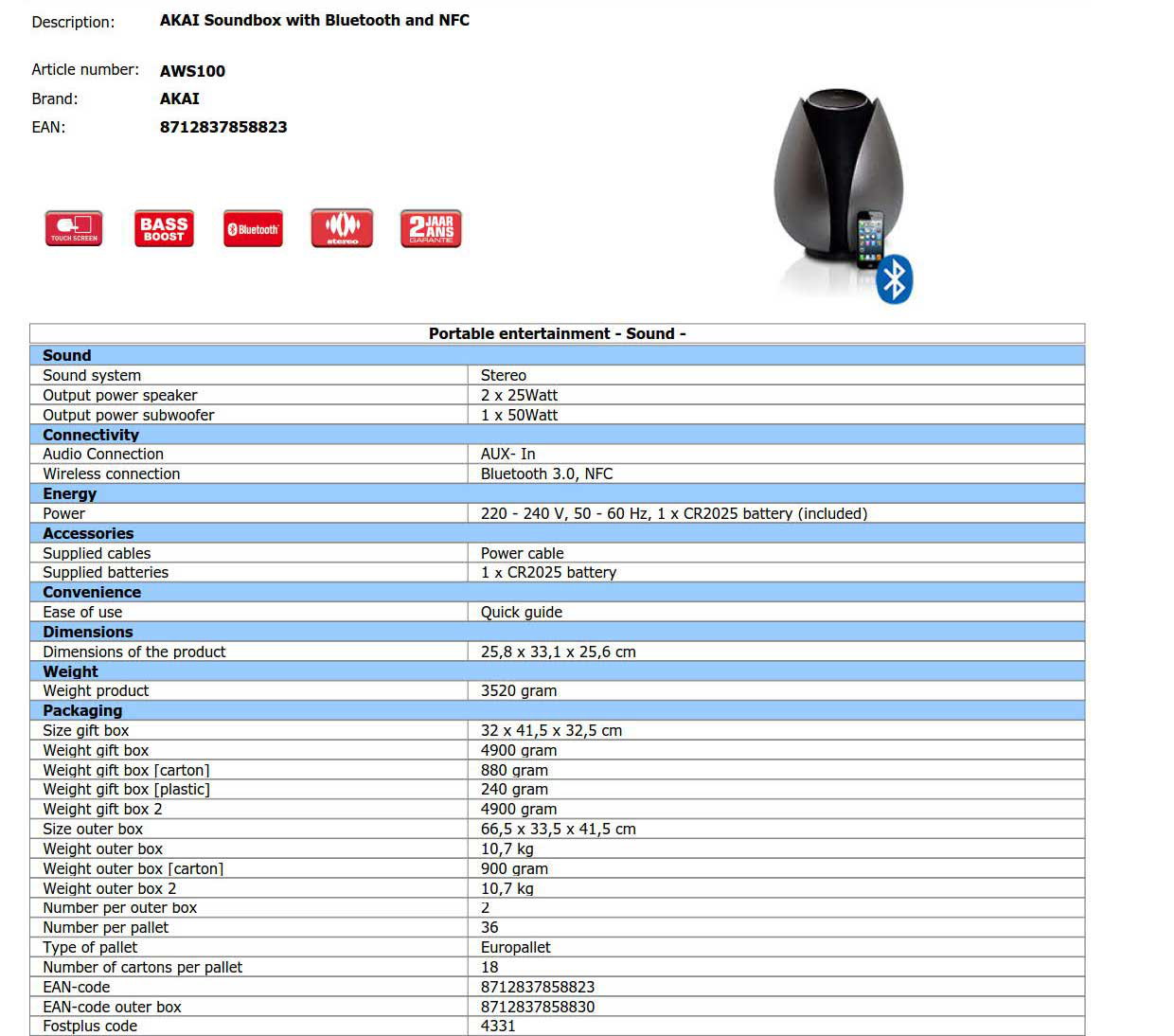Viewport: 1174px width, 1036px height.
Task: Click the Number per outer box label
Action: pyautogui.click(x=119, y=907)
